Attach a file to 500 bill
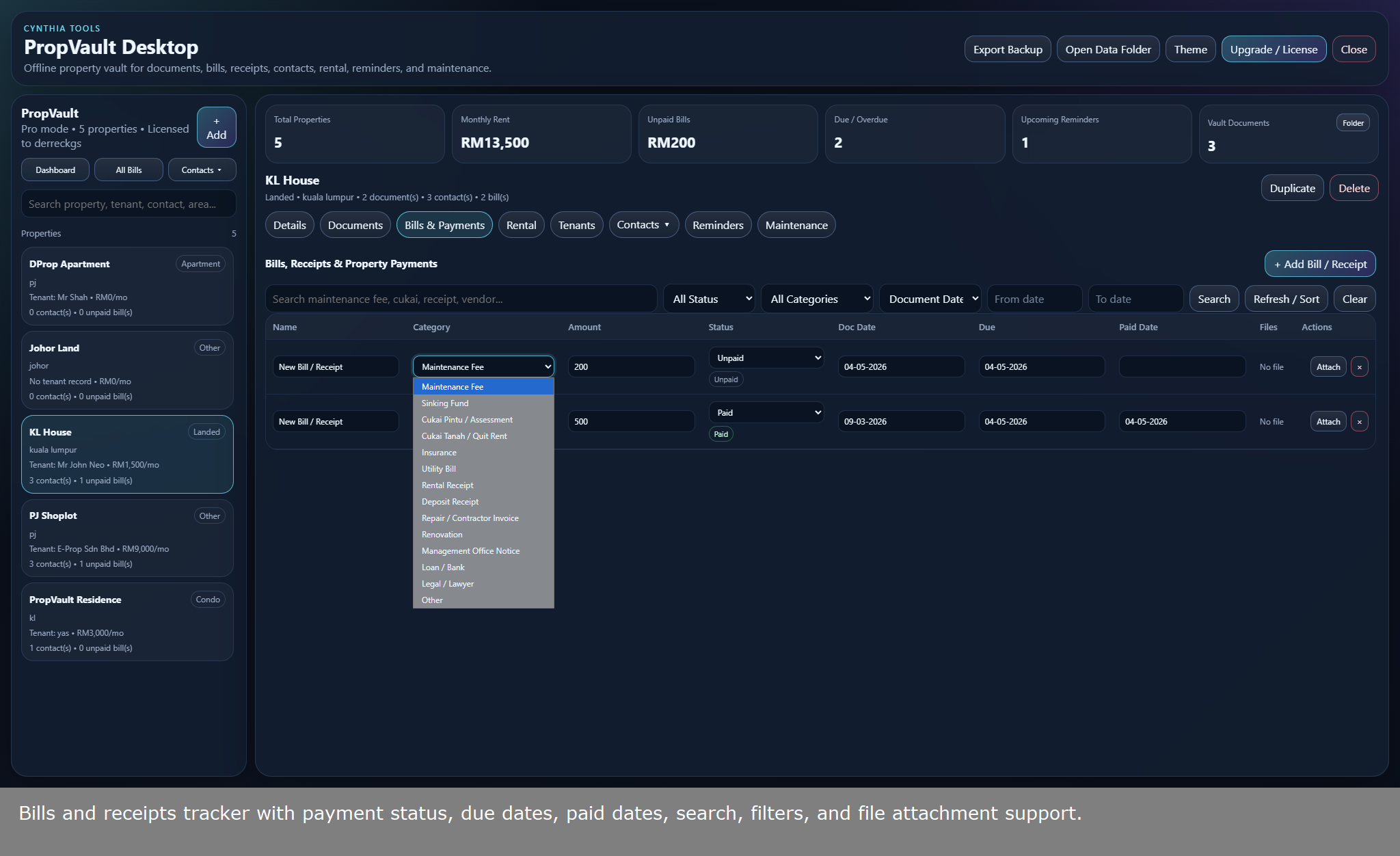 click(1328, 422)
